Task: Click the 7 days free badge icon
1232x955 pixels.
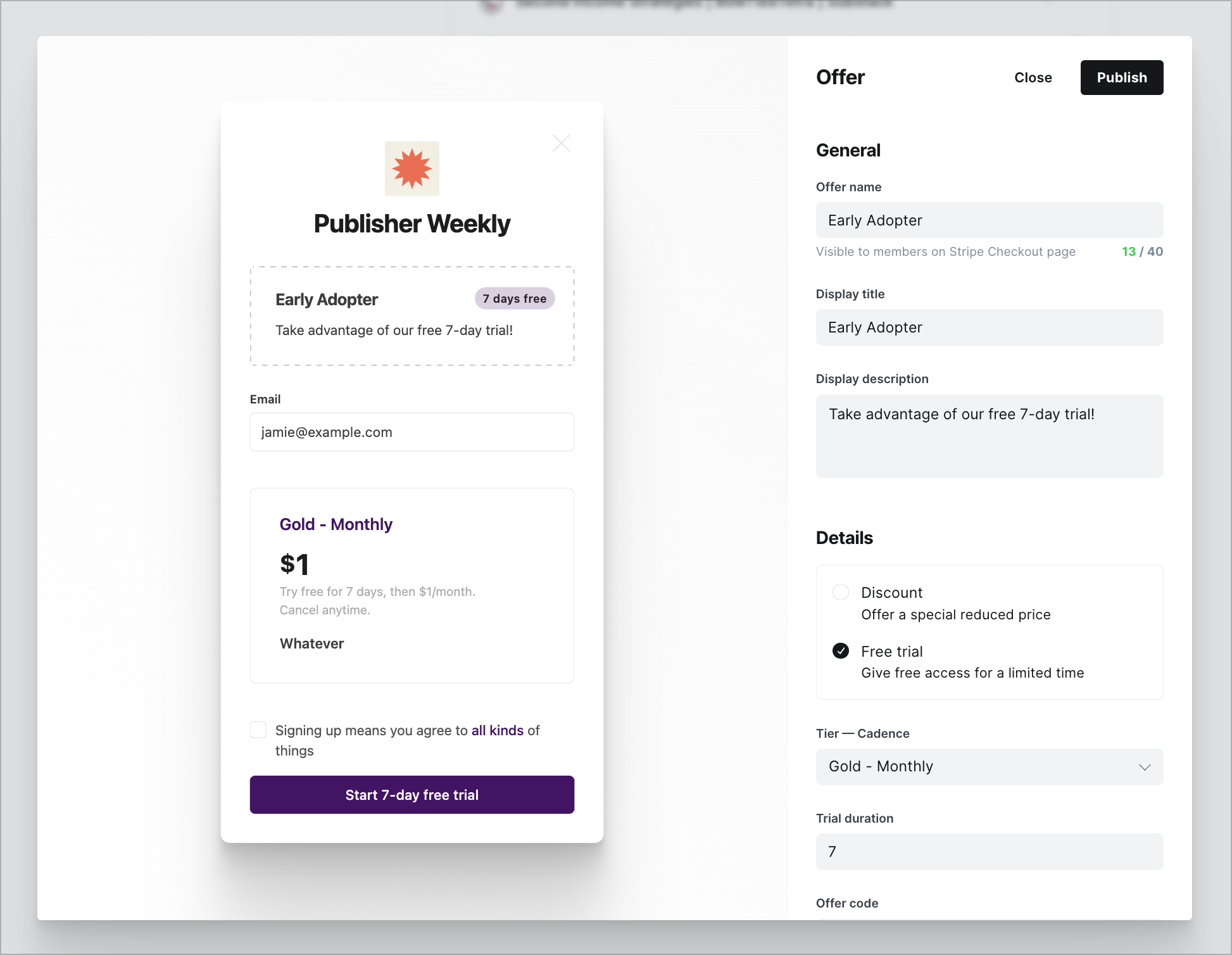Action: point(514,297)
